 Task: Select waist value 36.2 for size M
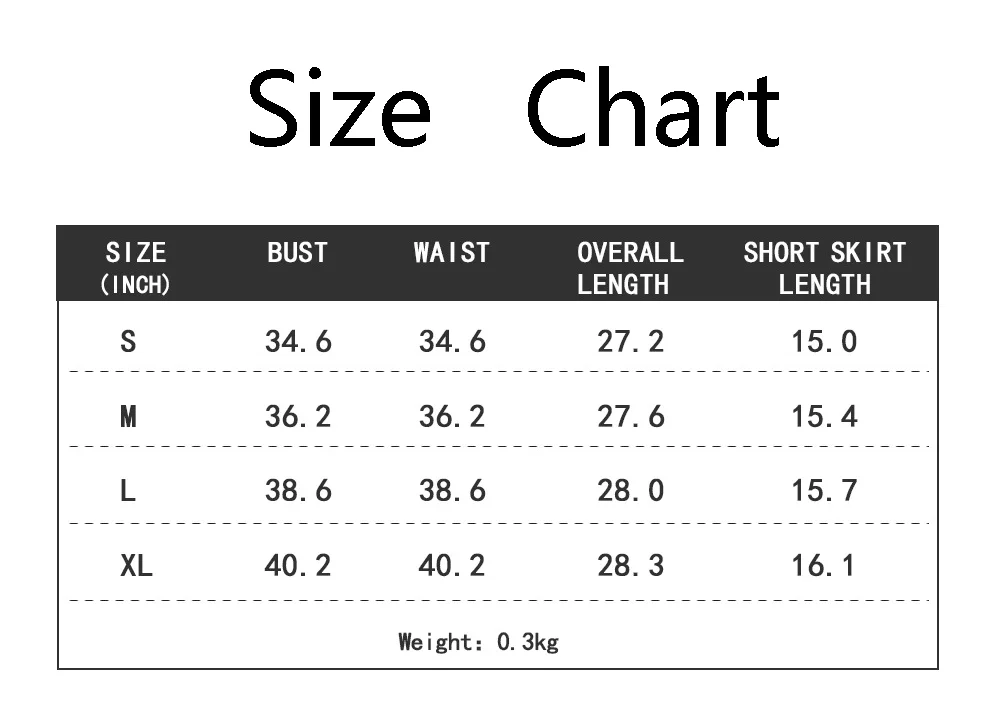point(452,416)
